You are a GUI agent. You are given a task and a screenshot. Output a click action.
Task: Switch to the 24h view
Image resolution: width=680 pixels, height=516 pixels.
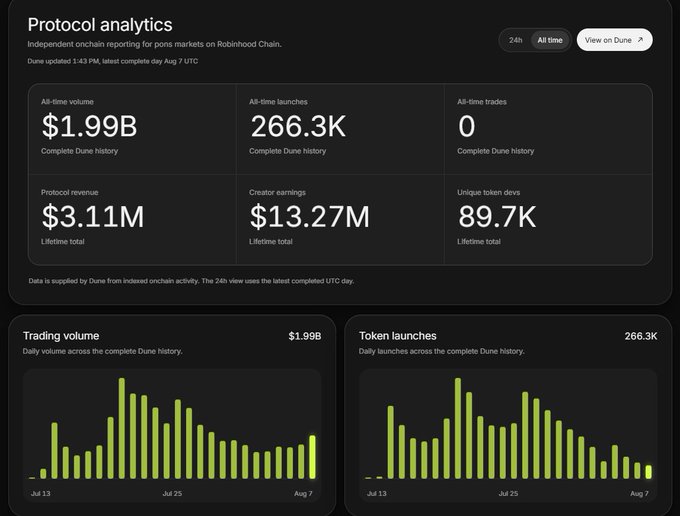(515, 40)
